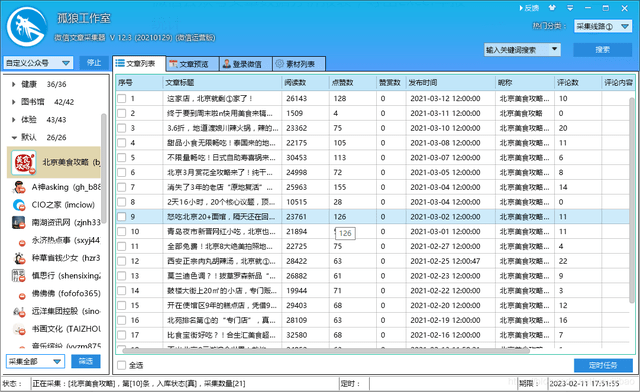Open the 慎思行 account icon
This screenshot has height=392, width=640.
[19, 276]
